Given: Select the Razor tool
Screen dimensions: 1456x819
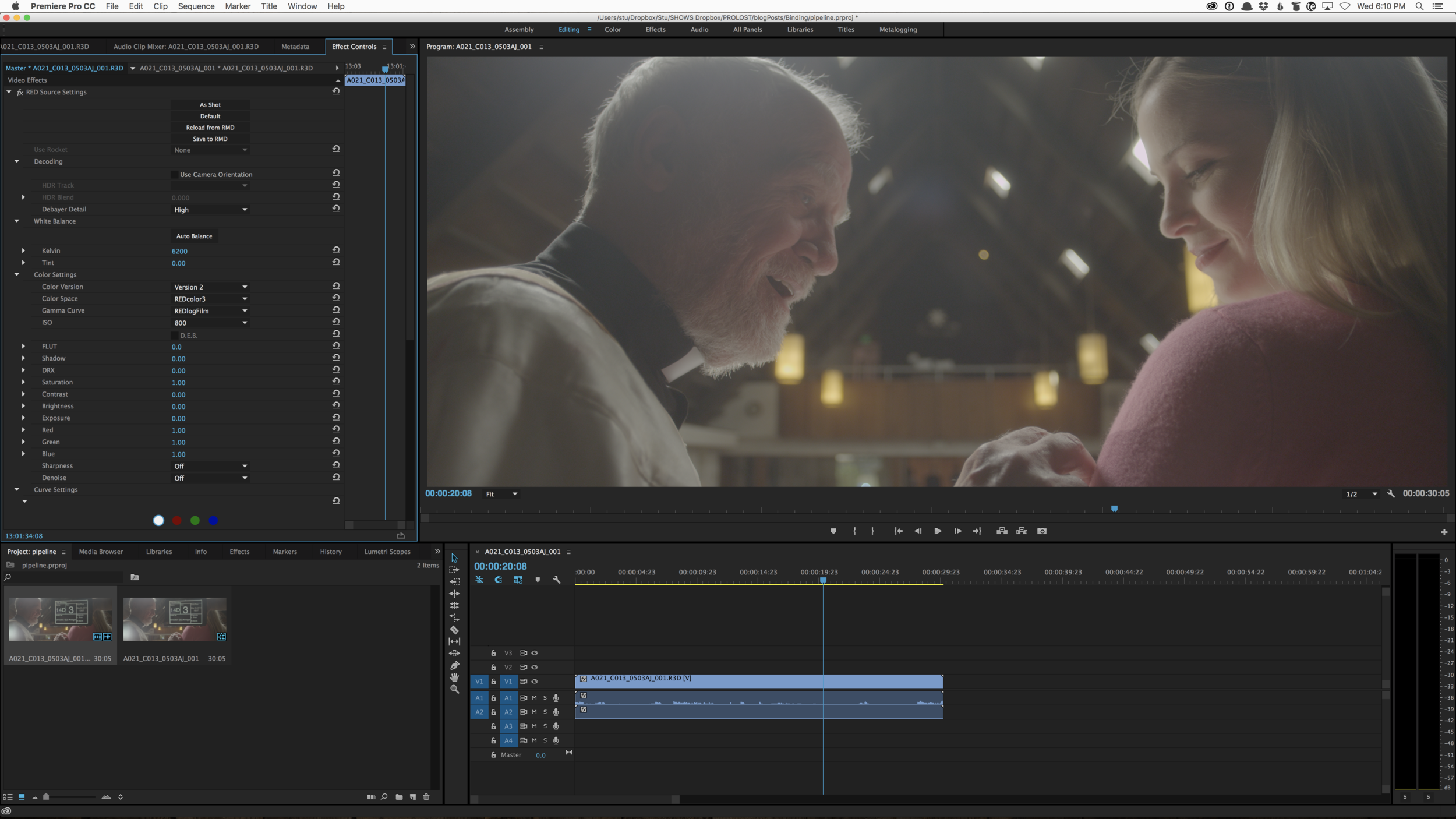Looking at the screenshot, I should 454,630.
